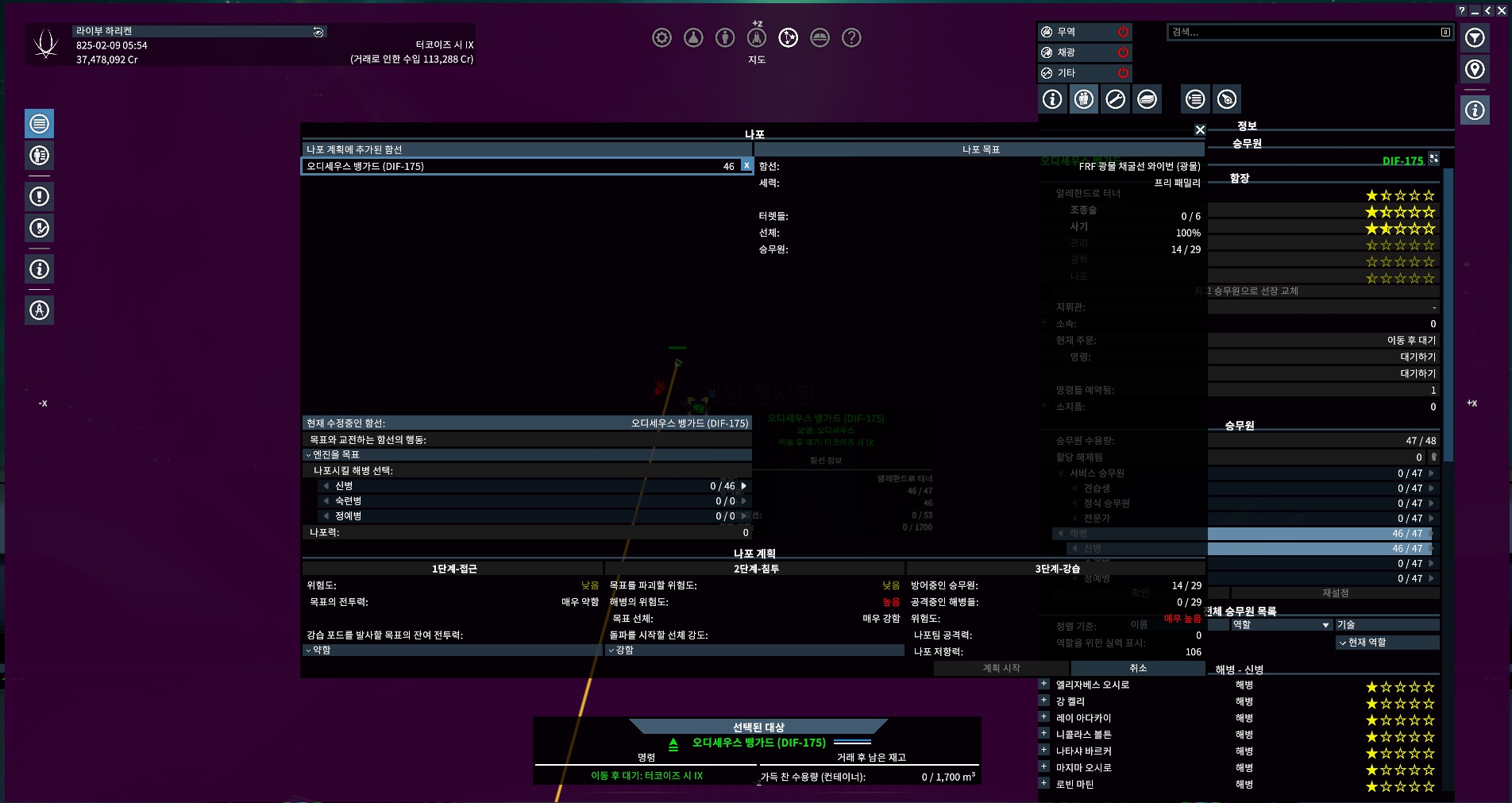This screenshot has width=1512, height=803.
Task: Click the info icon in the right sidebar
Action: [x=1475, y=110]
